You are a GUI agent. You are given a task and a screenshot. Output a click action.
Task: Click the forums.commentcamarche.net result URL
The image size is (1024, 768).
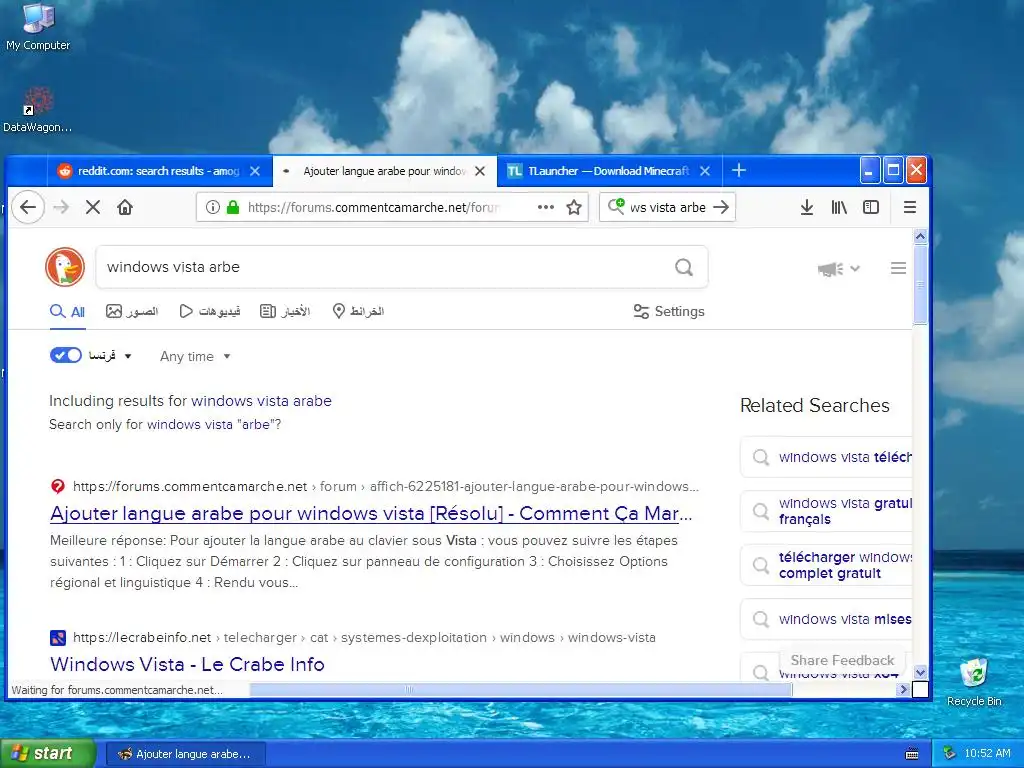click(386, 487)
